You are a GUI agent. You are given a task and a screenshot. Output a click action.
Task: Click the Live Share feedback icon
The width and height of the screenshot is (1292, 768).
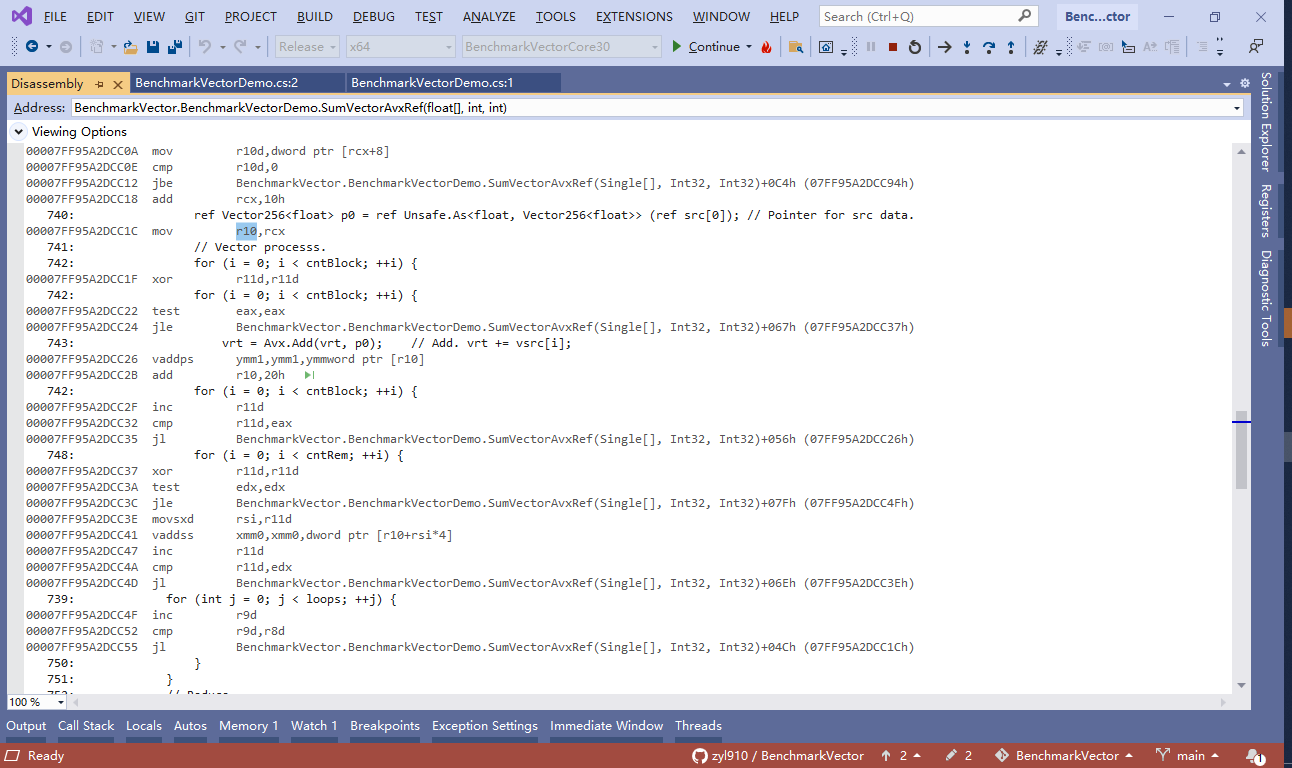click(1255, 47)
